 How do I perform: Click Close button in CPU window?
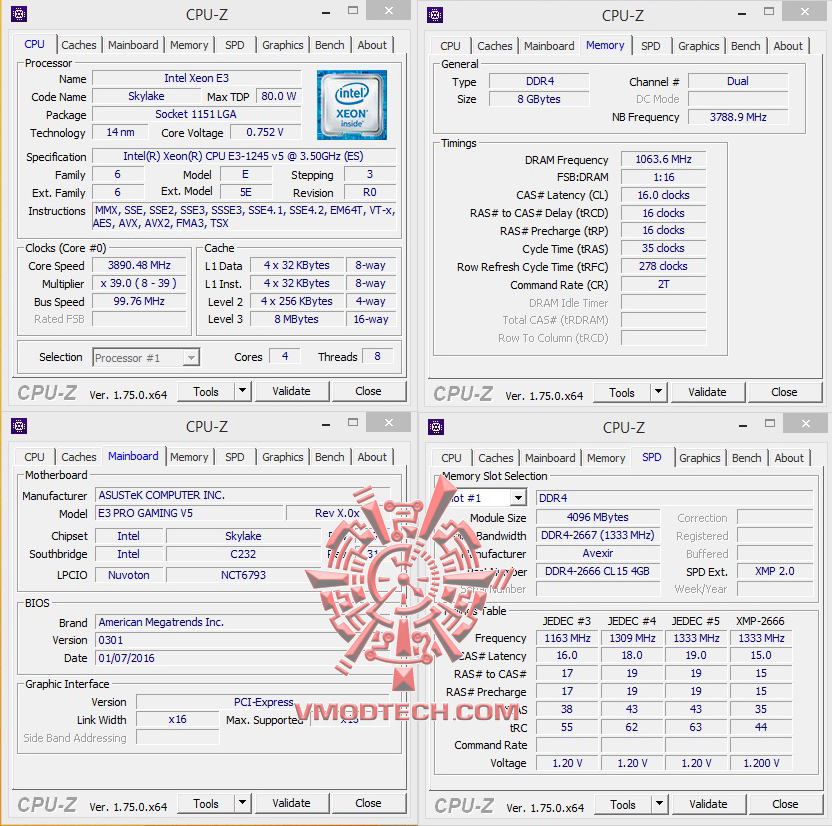point(368,392)
